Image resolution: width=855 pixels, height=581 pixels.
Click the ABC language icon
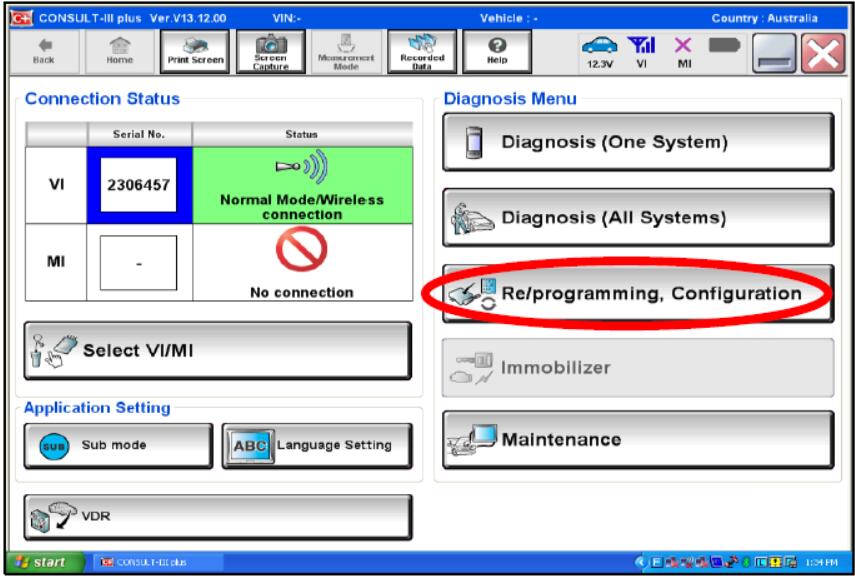[x=250, y=446]
